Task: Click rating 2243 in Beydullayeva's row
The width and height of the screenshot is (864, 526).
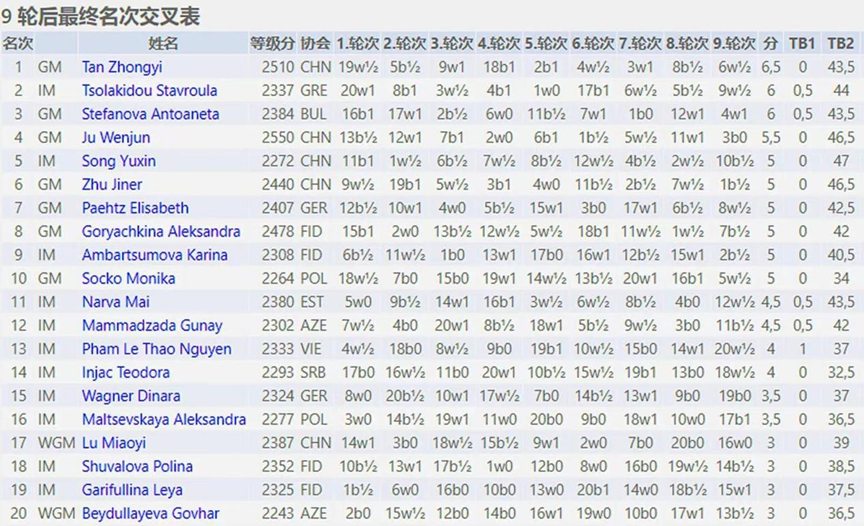Action: pos(278,514)
